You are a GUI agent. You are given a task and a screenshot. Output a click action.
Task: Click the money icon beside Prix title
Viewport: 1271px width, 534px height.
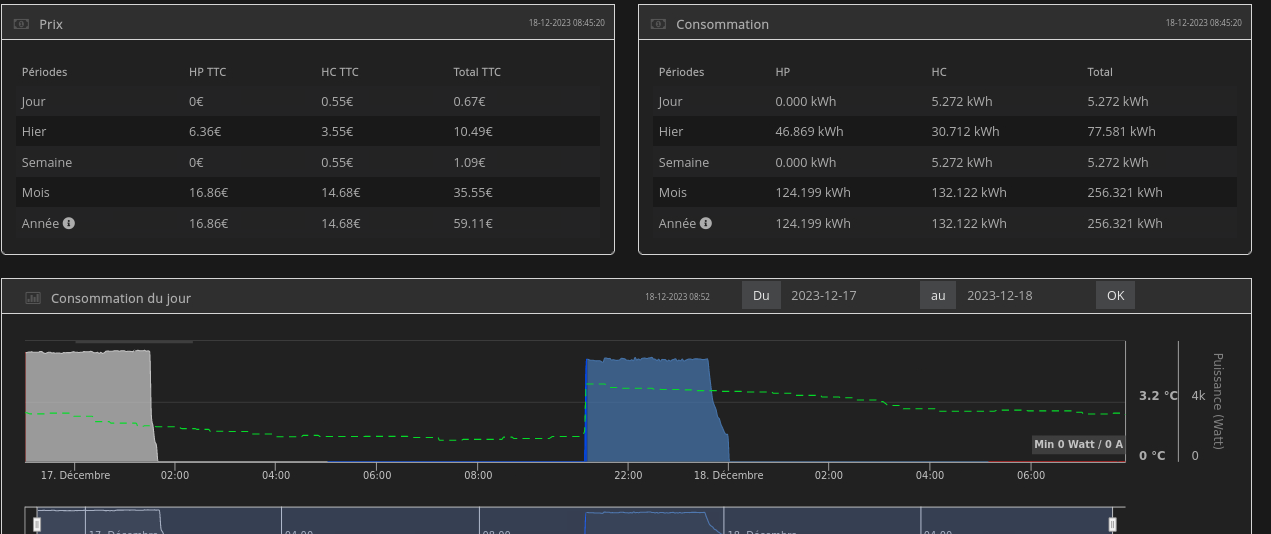21,24
